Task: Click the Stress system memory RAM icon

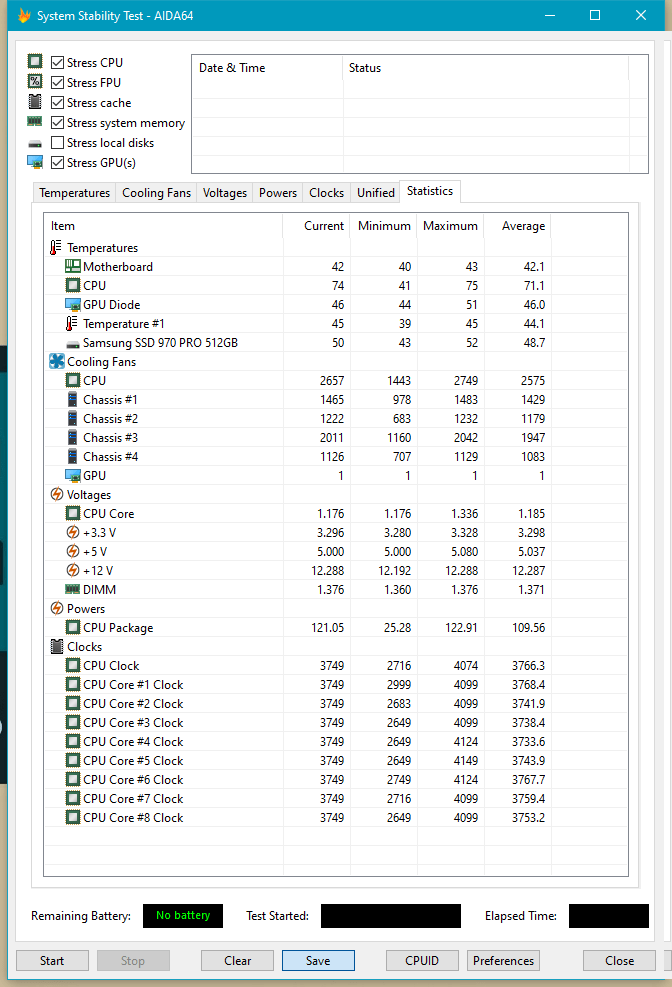Action: 35,121
